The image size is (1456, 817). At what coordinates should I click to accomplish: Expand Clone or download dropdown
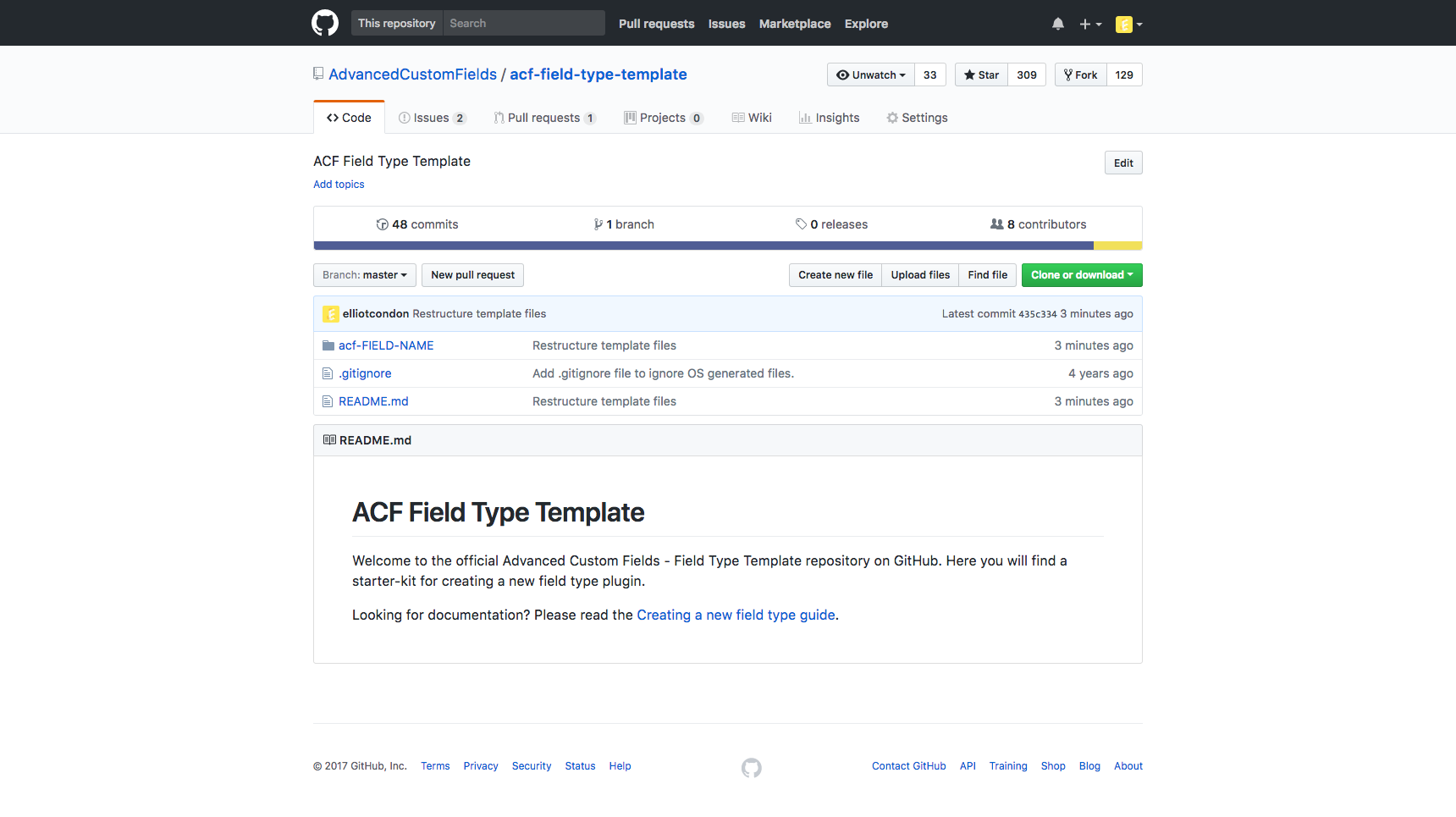[1082, 275]
